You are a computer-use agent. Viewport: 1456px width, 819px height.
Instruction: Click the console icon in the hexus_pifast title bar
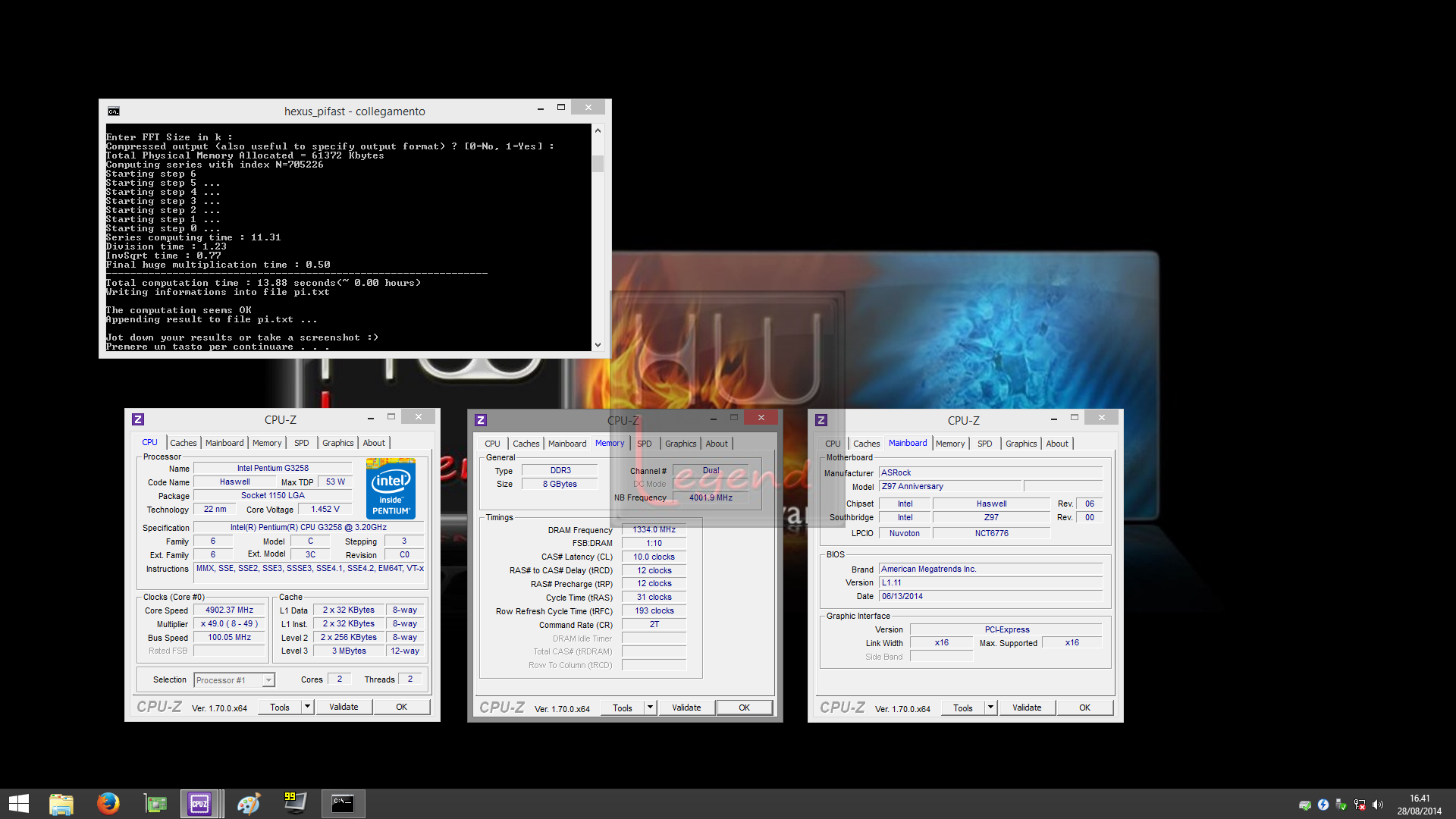[114, 111]
